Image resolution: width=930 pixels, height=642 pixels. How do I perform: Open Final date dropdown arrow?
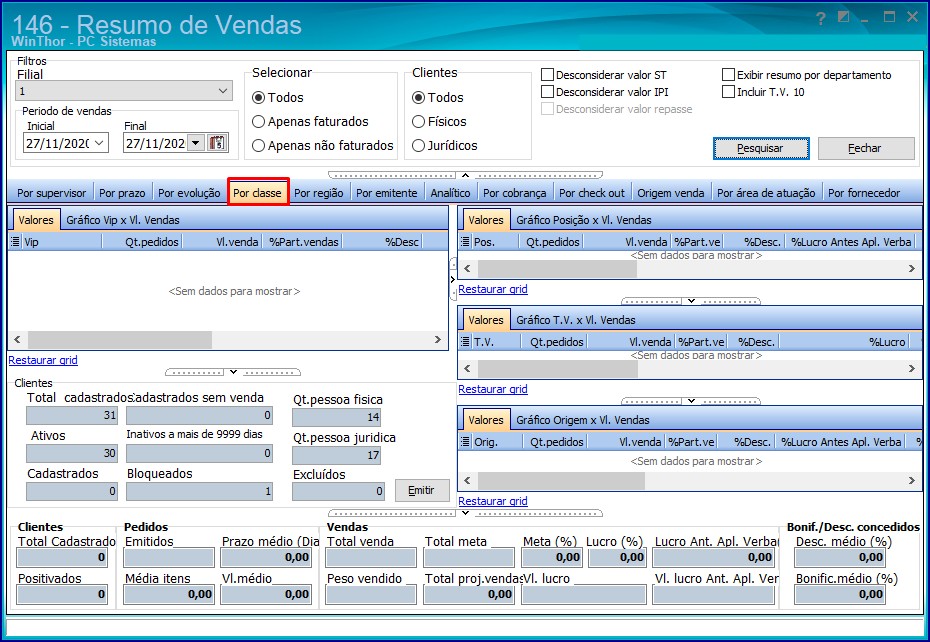(196, 143)
